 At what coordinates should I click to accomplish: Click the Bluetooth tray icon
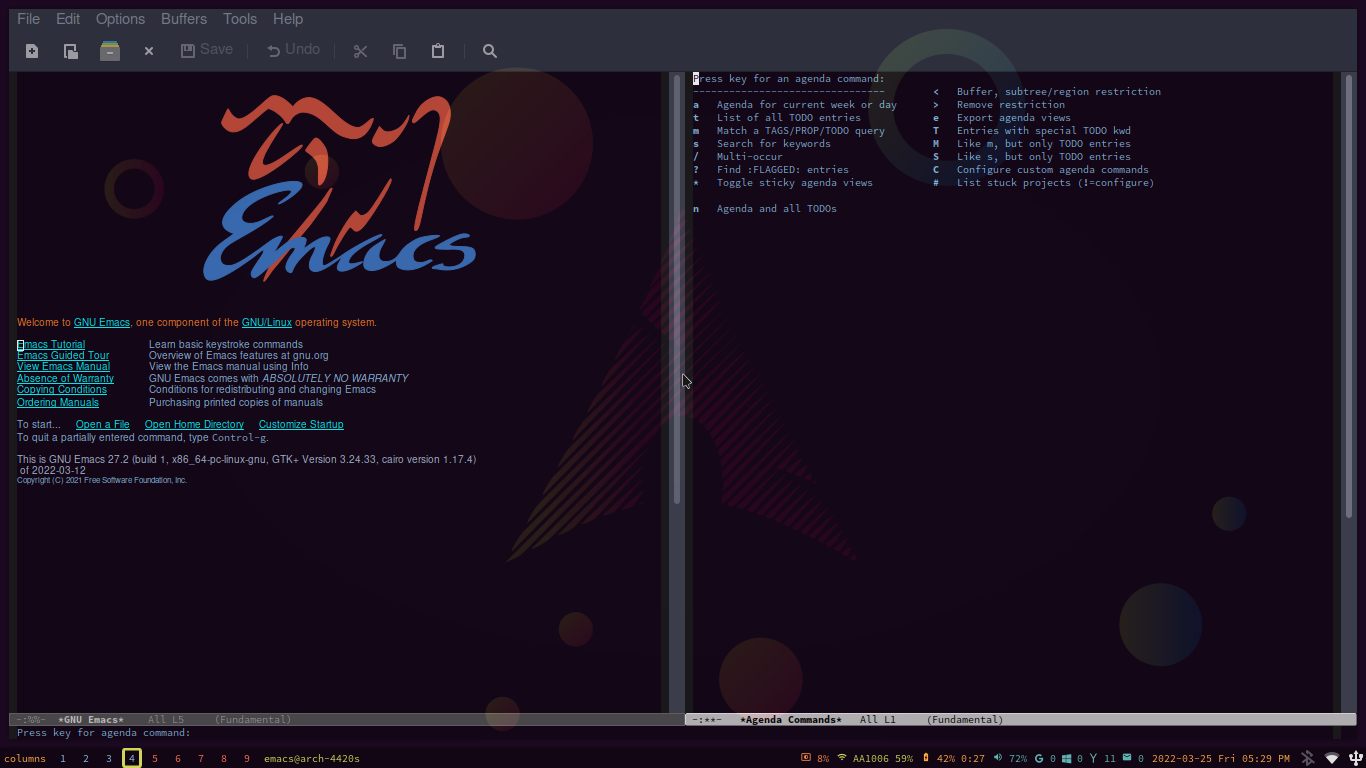pos(1308,759)
